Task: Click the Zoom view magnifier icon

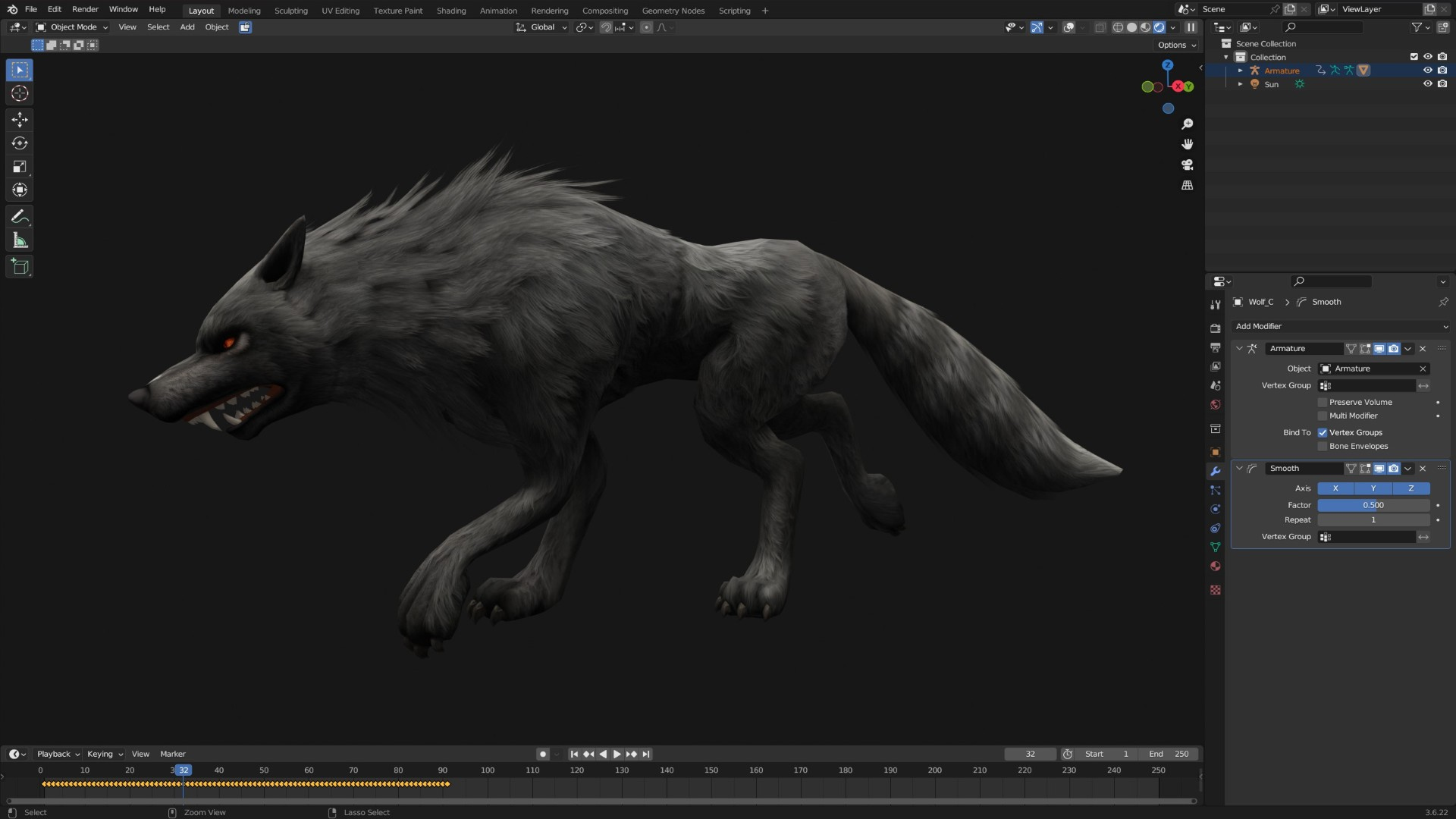Action: 1188,124
